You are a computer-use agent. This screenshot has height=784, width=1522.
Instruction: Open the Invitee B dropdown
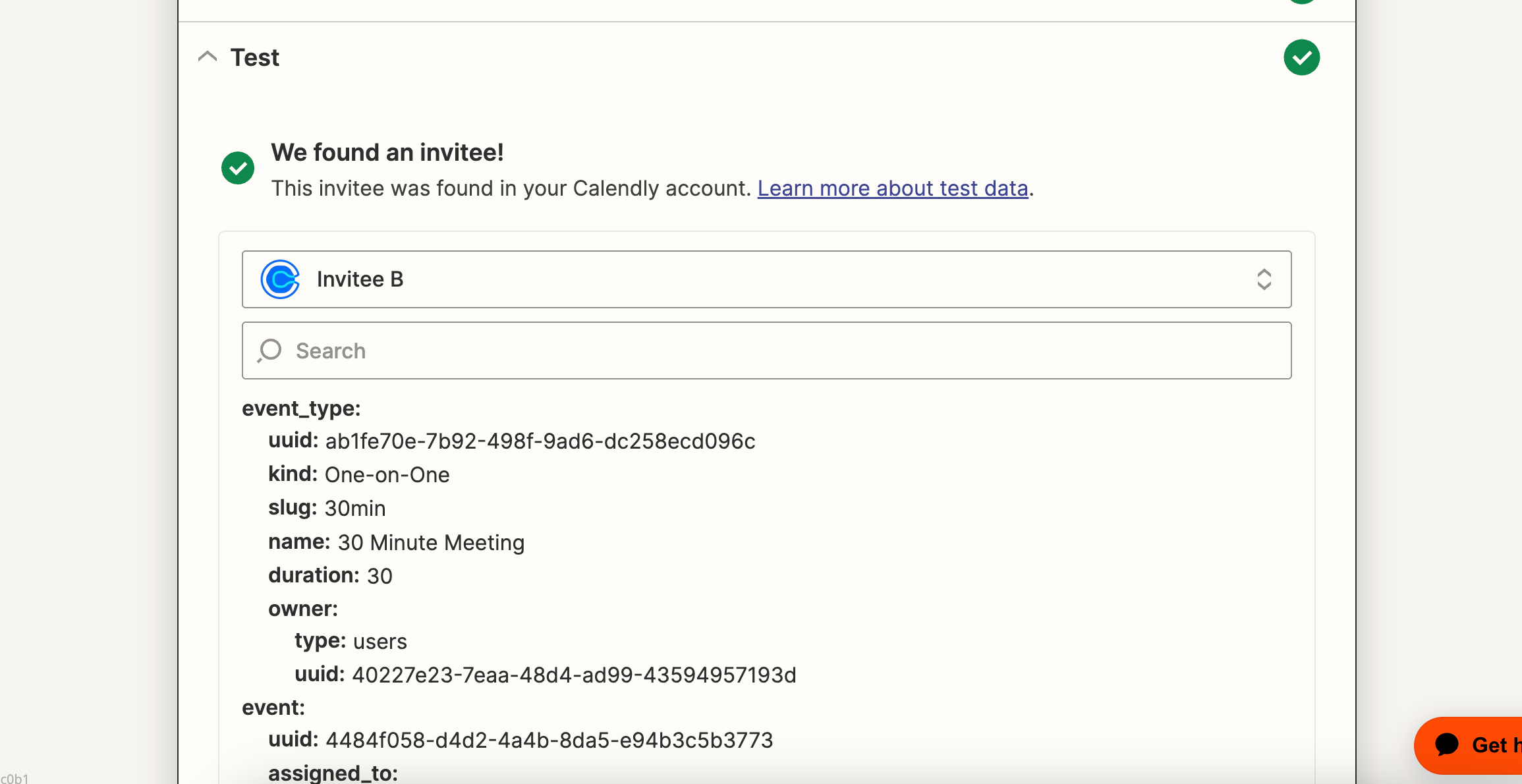[766, 279]
